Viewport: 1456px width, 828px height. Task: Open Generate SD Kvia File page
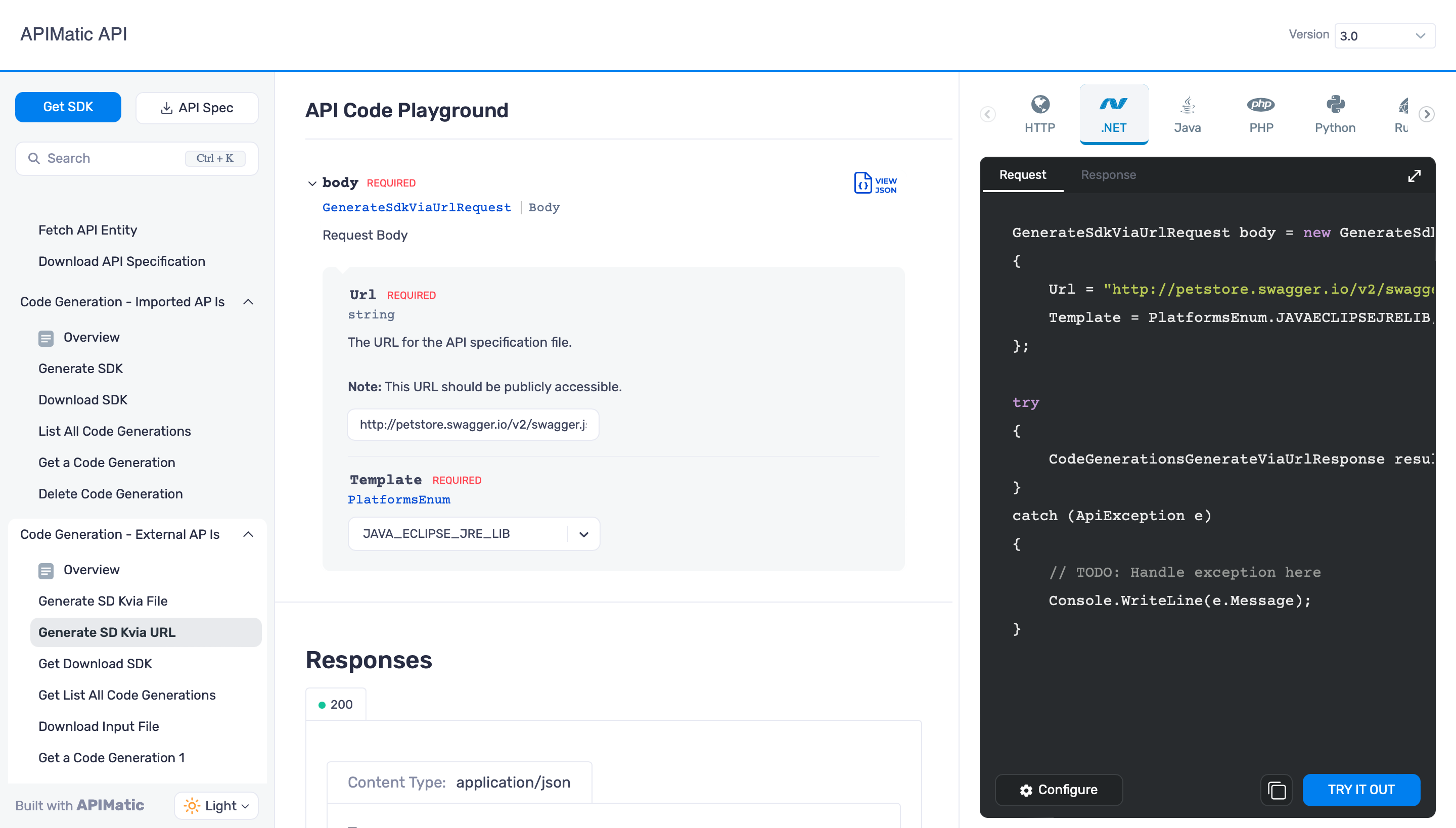[x=103, y=601]
